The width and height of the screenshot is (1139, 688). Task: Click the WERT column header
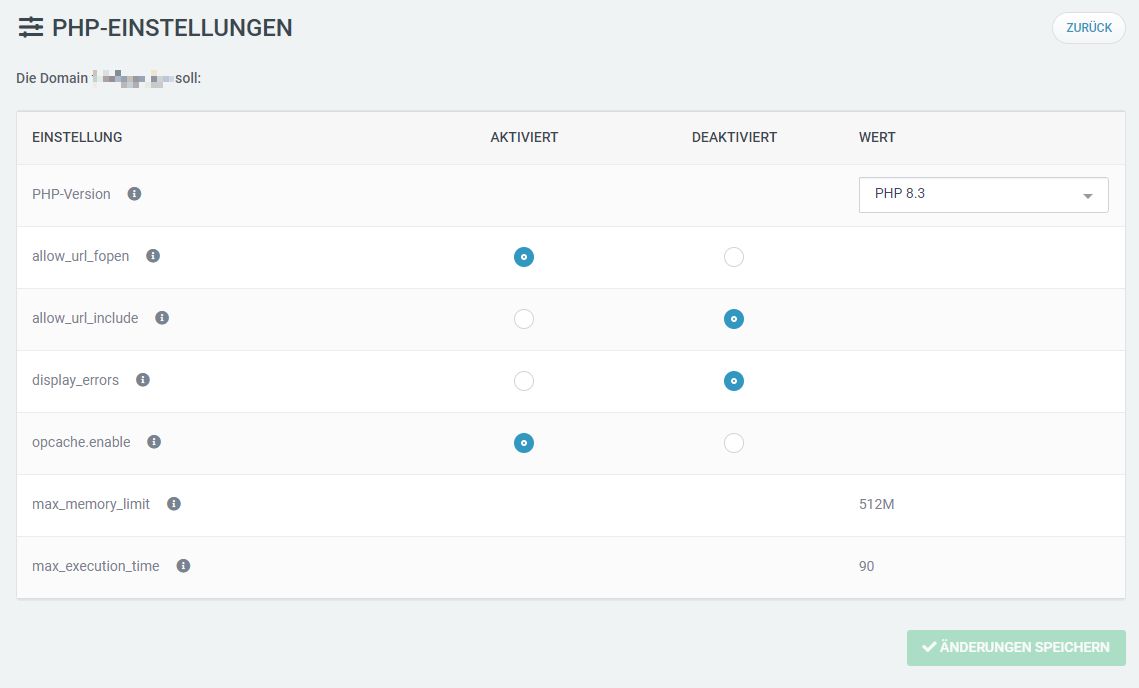[877, 137]
